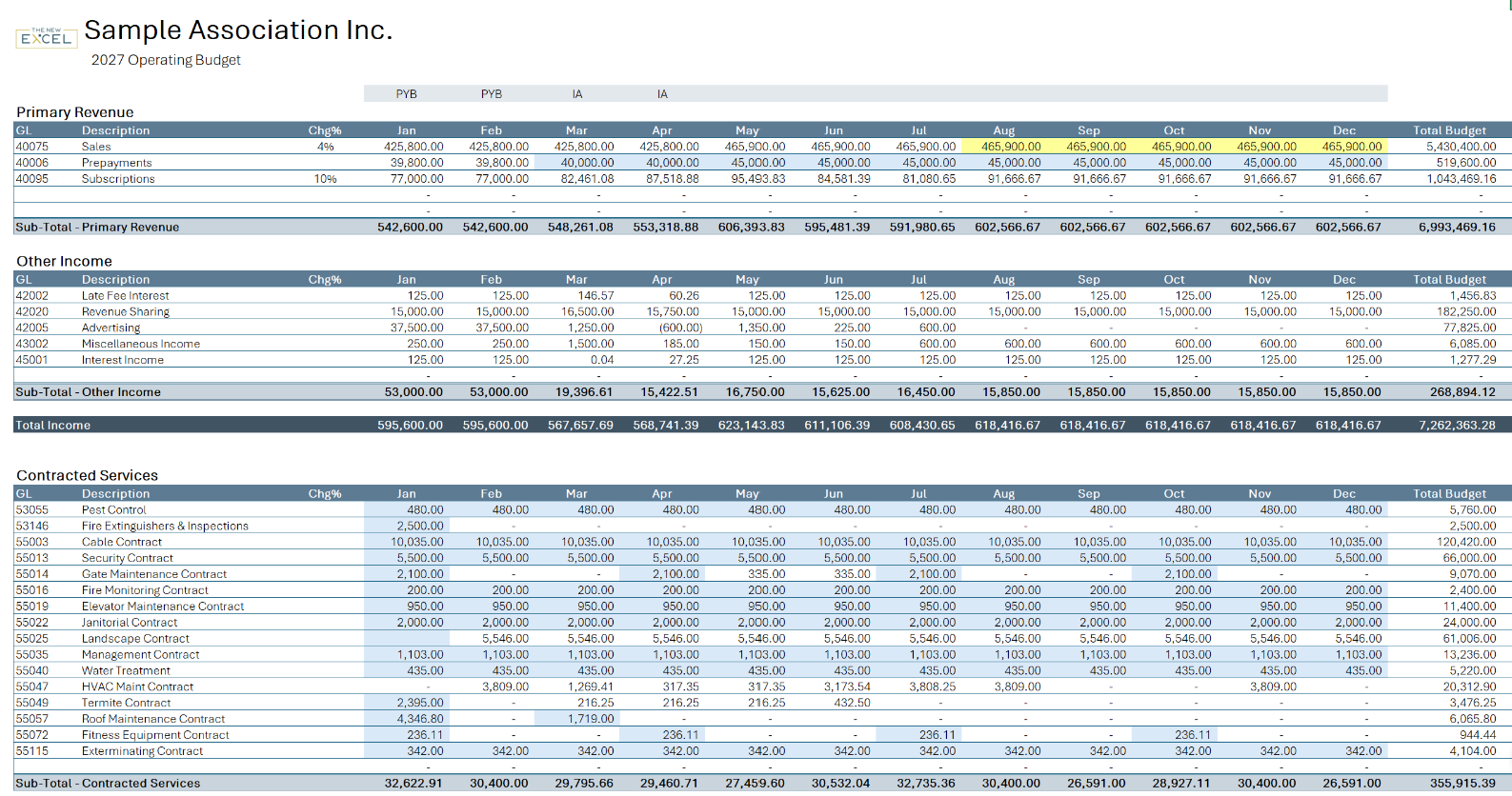Select Total Income grand total 7,262,363.28
The height and width of the screenshot is (796, 1512).
[1457, 426]
